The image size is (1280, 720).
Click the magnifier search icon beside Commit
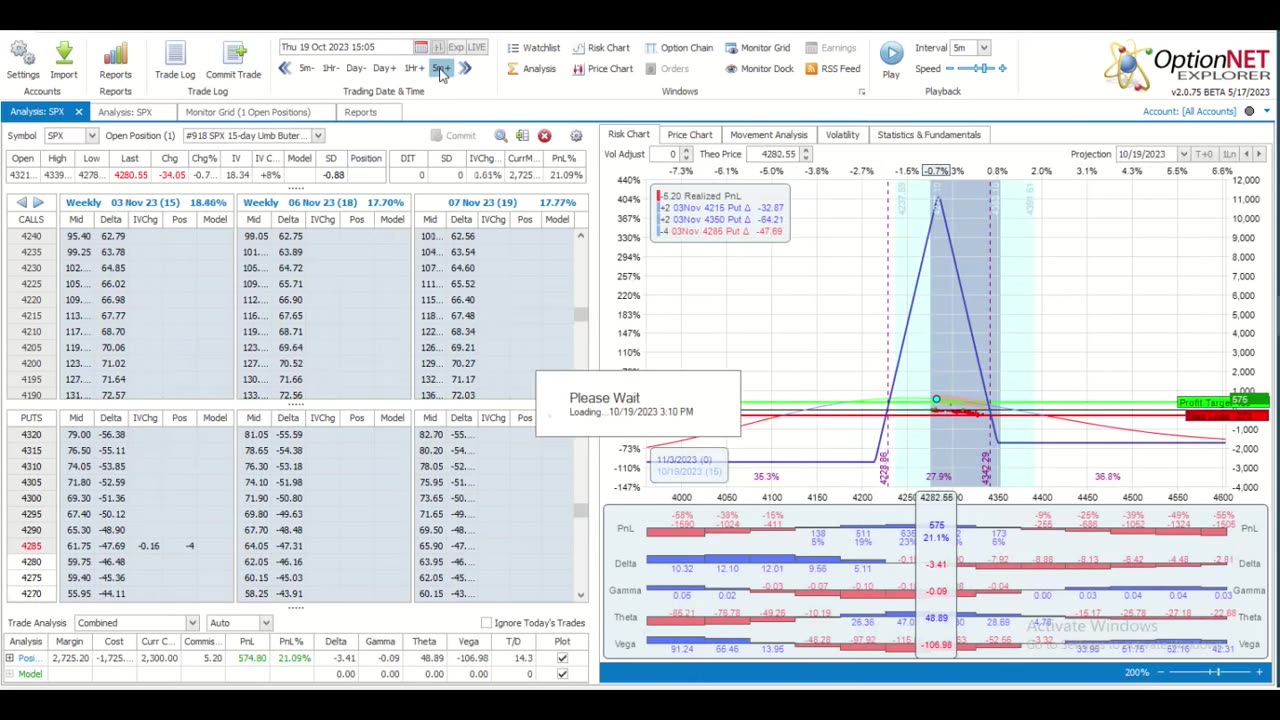point(501,135)
